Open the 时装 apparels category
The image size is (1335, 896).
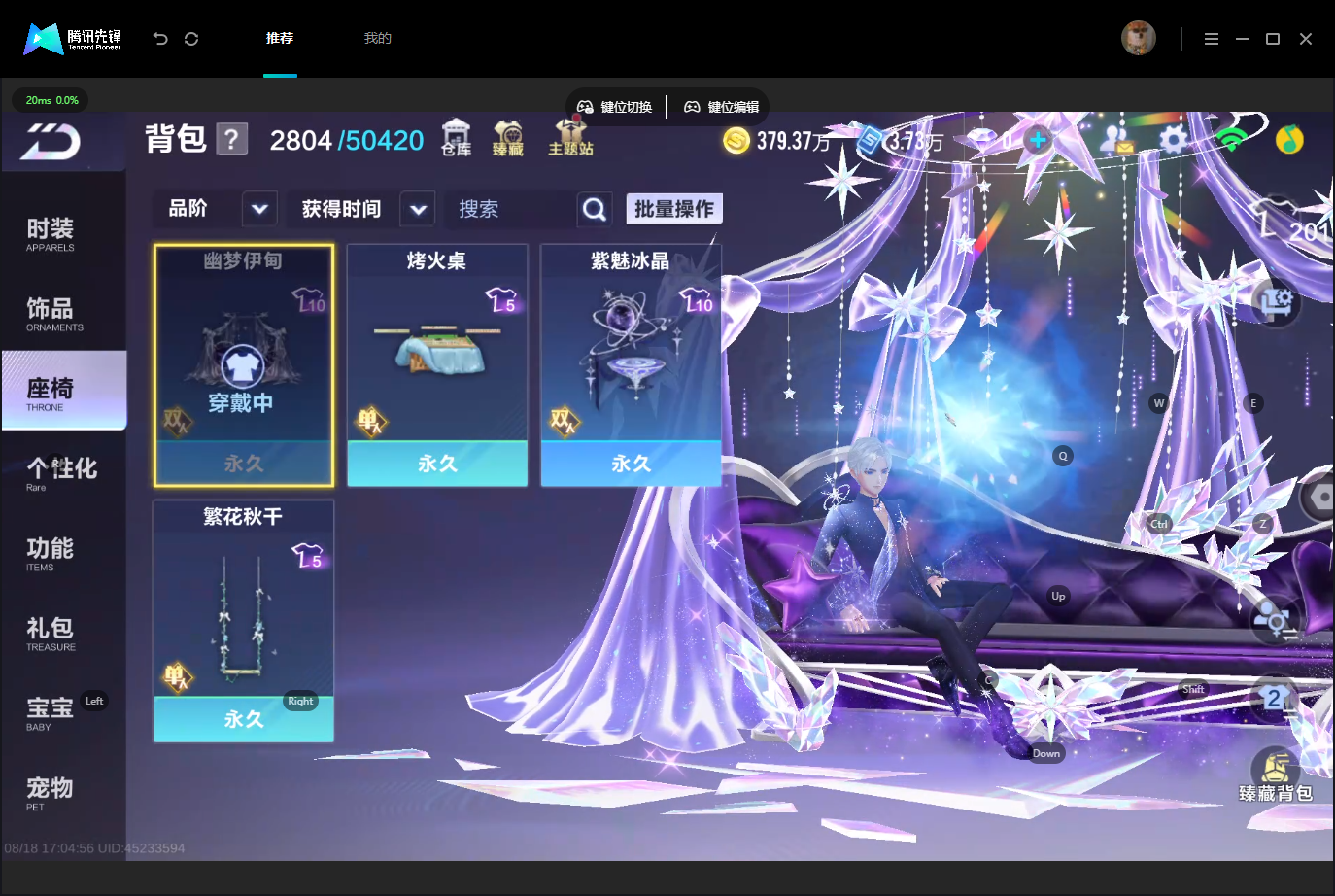(x=51, y=234)
